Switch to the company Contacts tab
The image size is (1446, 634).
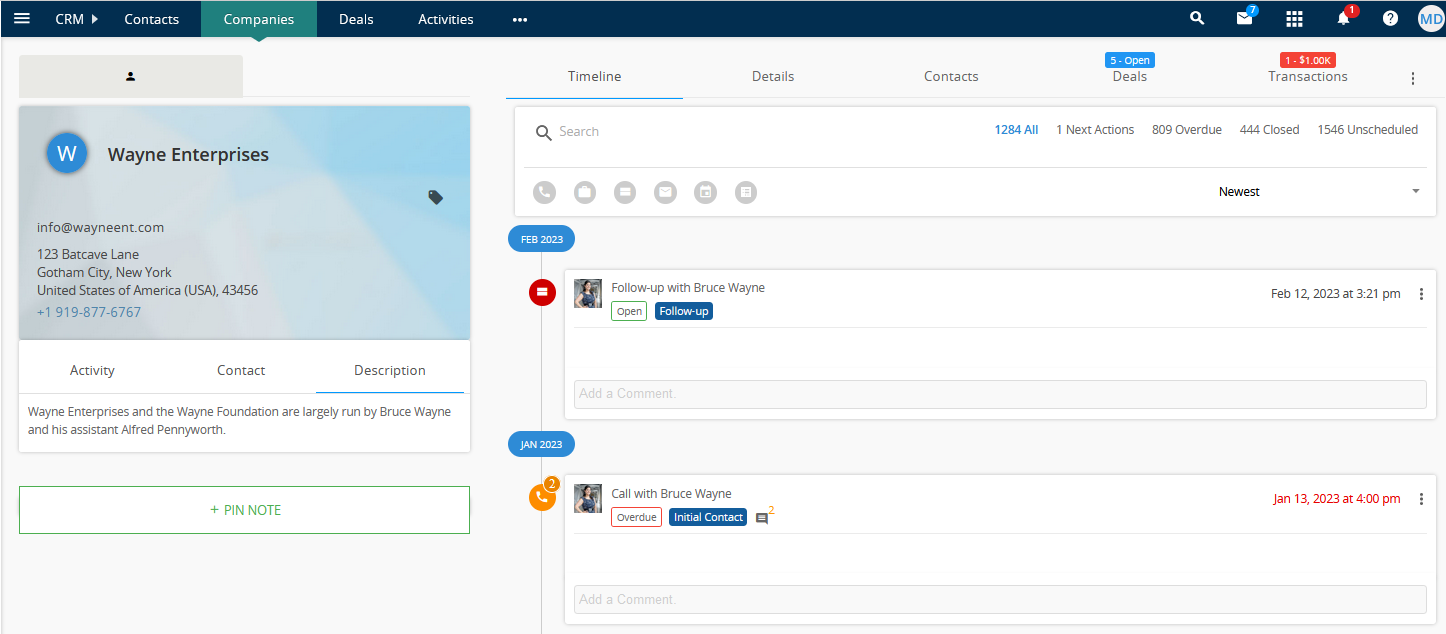pyautogui.click(x=951, y=77)
